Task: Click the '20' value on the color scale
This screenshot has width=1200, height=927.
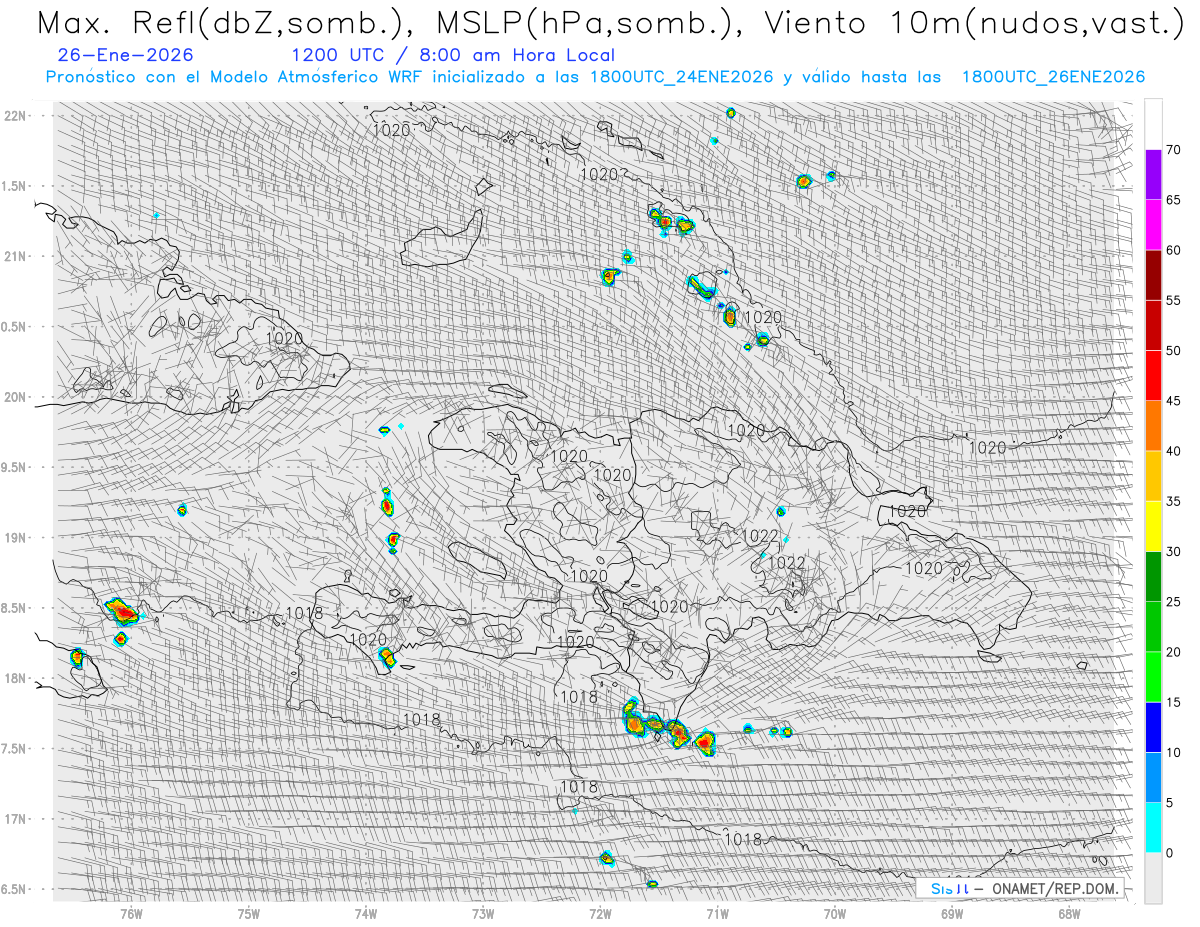Action: tap(1174, 652)
